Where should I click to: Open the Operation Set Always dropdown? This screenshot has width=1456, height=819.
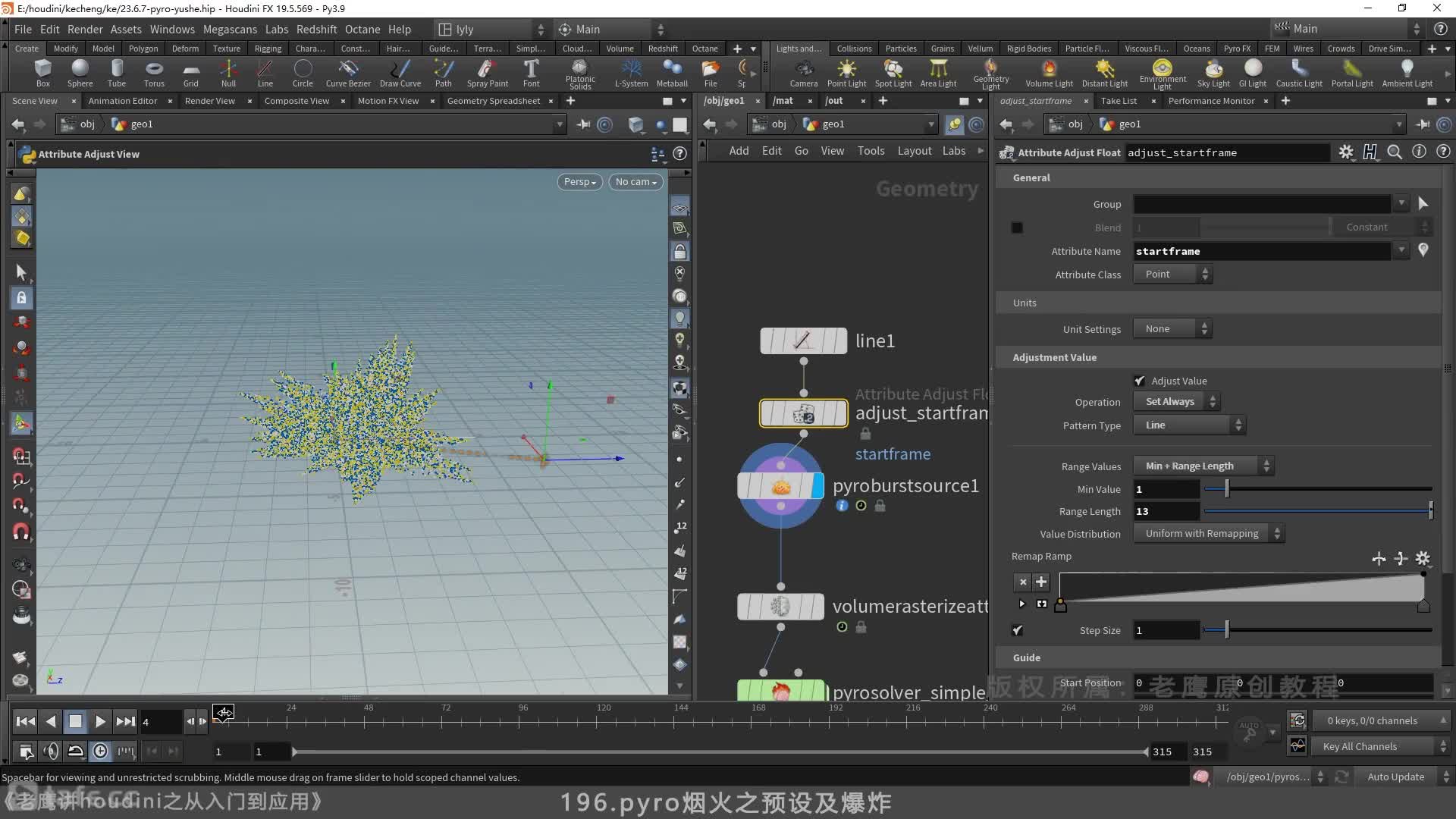coord(1176,402)
